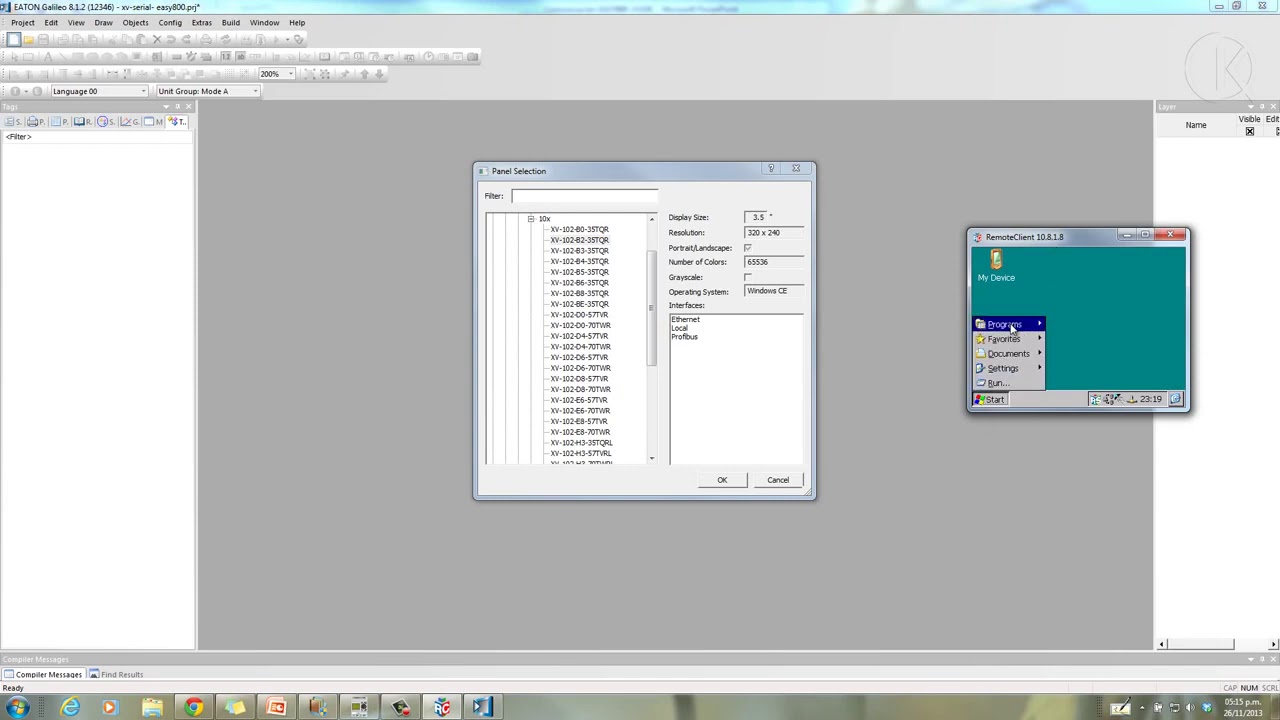Open the zoom 200% dropdown
This screenshot has width=1280, height=720.
(290, 74)
